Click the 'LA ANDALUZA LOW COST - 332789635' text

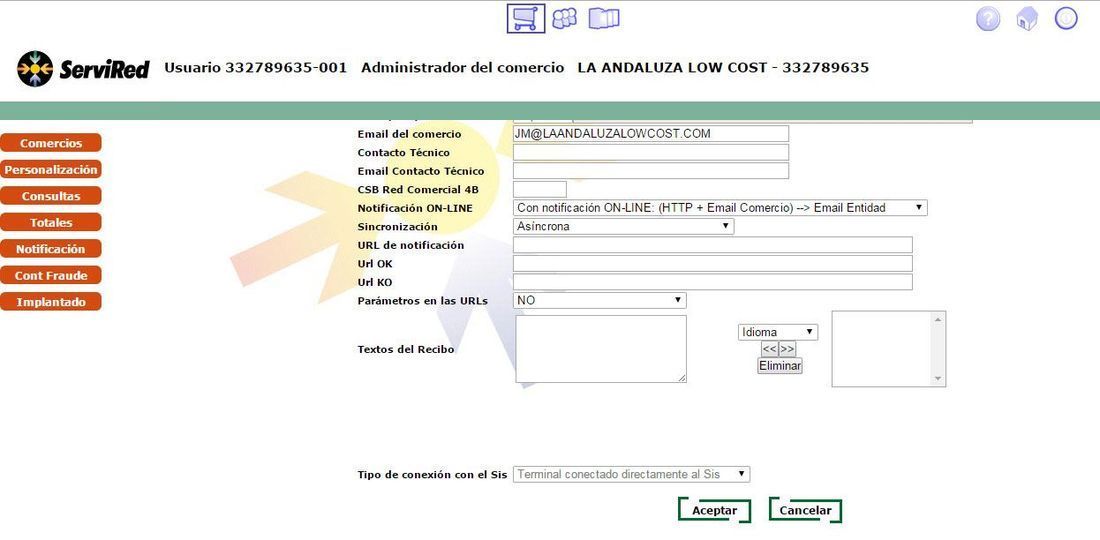tap(723, 68)
